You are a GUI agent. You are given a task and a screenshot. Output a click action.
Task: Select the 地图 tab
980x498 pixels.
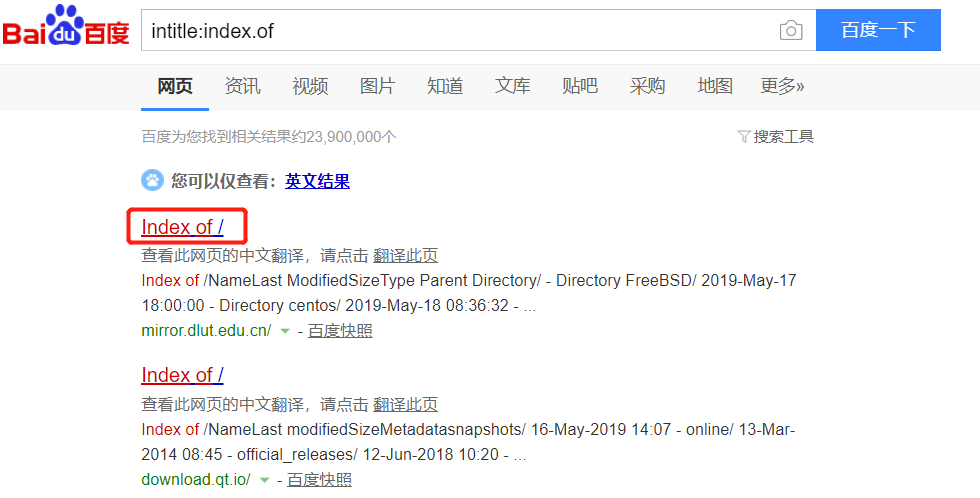715,86
